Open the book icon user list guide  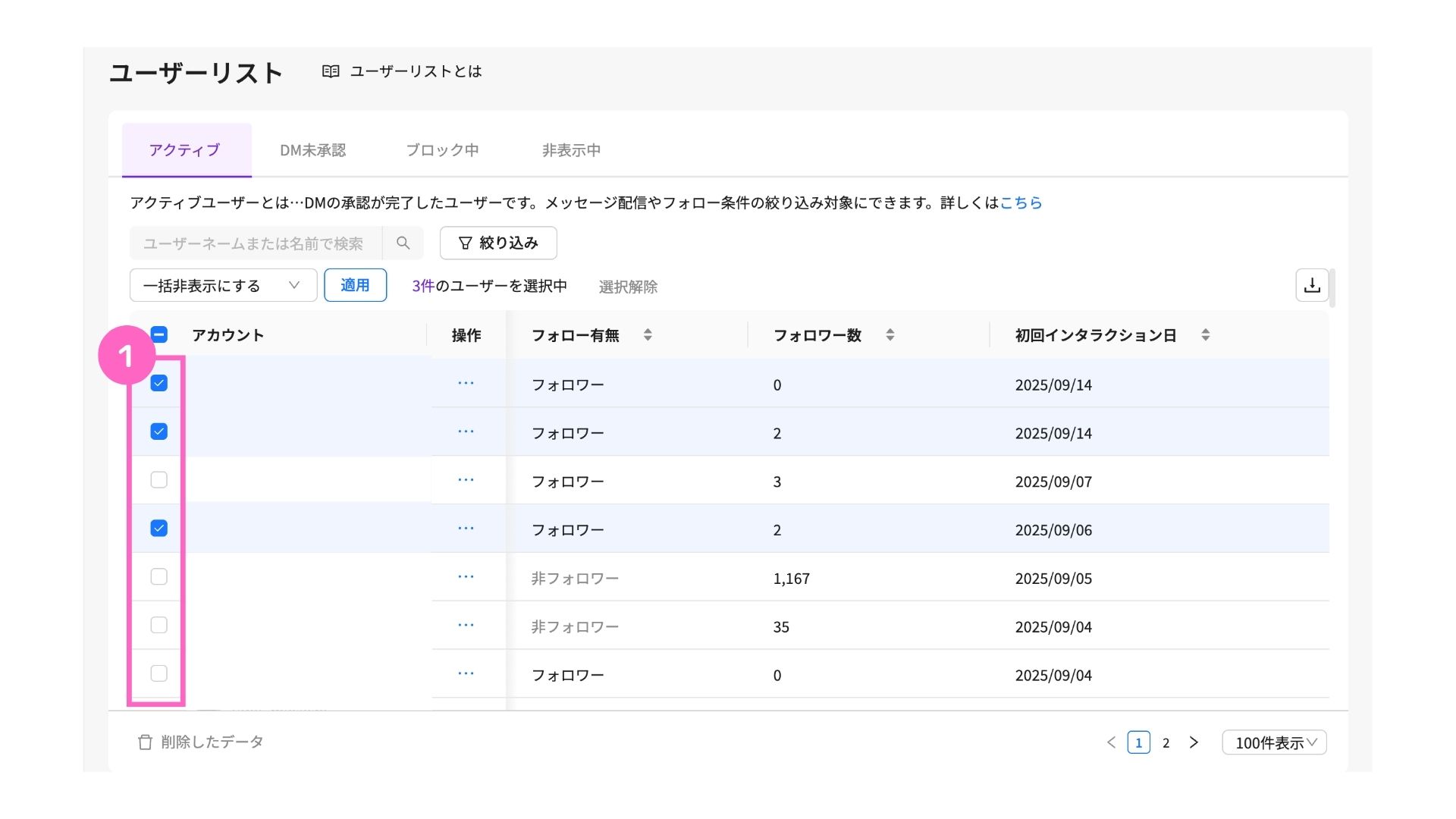click(331, 71)
